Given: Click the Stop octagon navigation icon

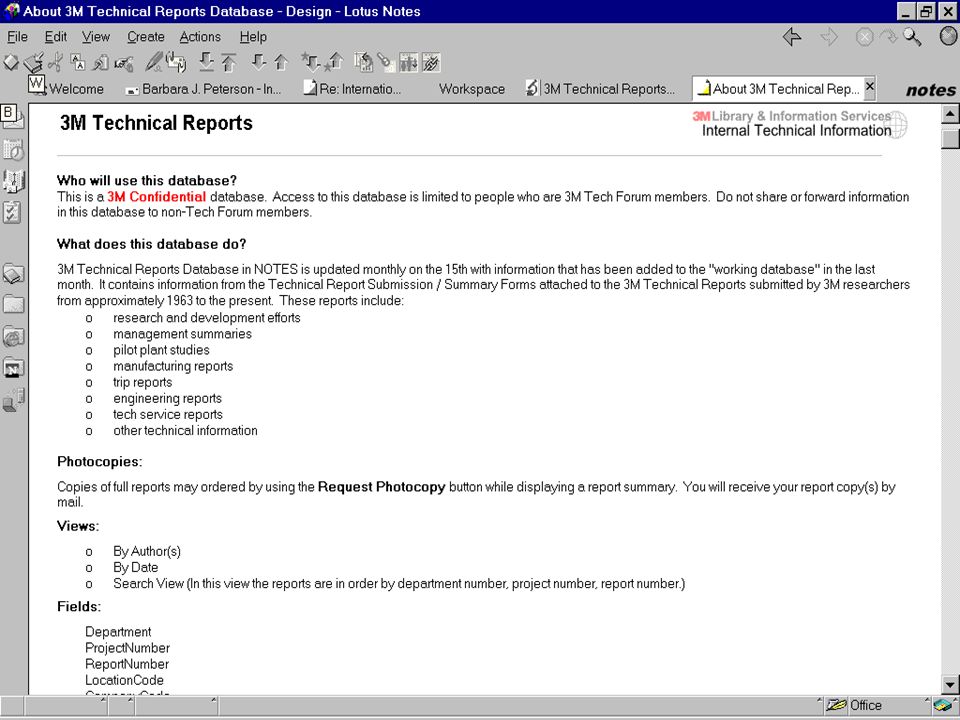Looking at the screenshot, I should pos(864,37).
